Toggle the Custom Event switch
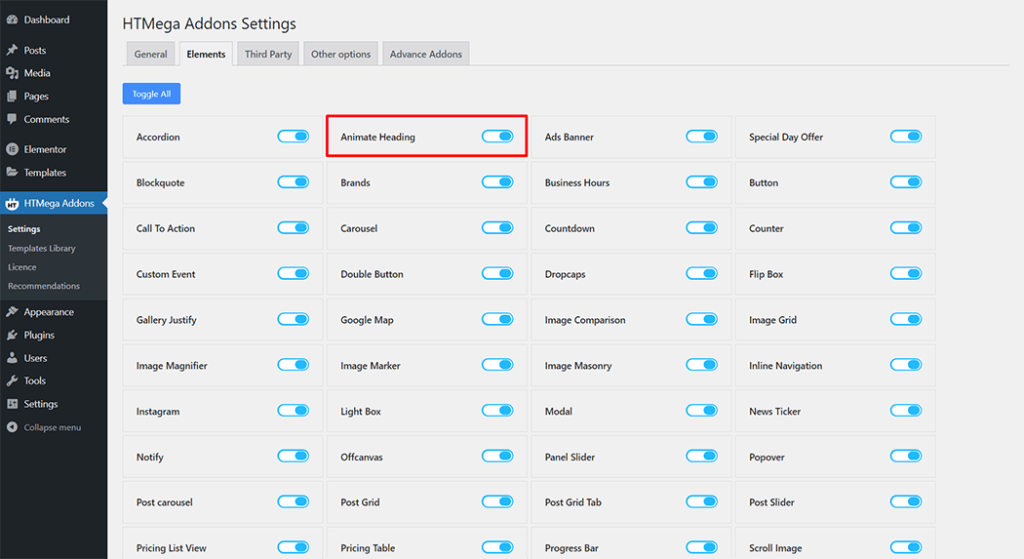The height and width of the screenshot is (559, 1024). click(293, 274)
